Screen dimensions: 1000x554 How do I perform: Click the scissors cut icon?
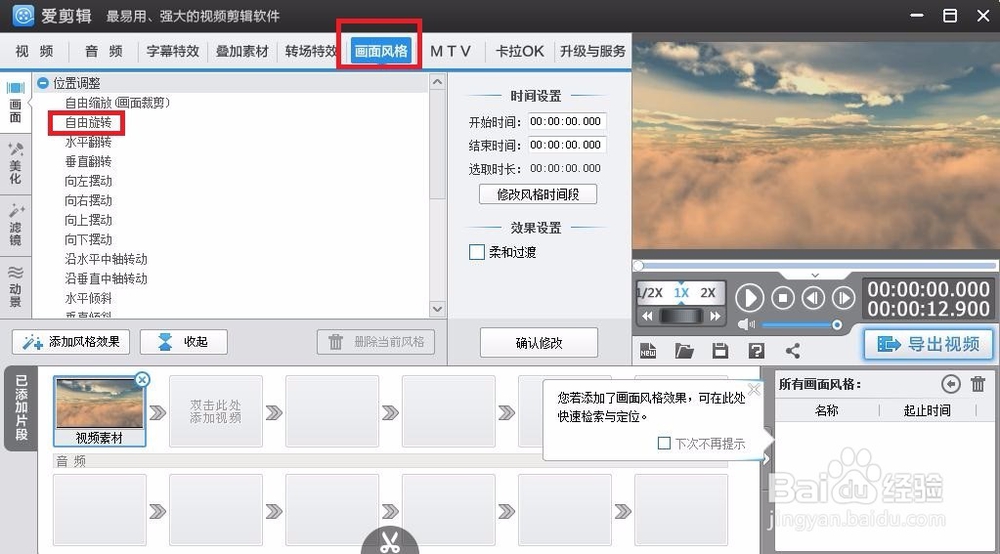(390, 542)
